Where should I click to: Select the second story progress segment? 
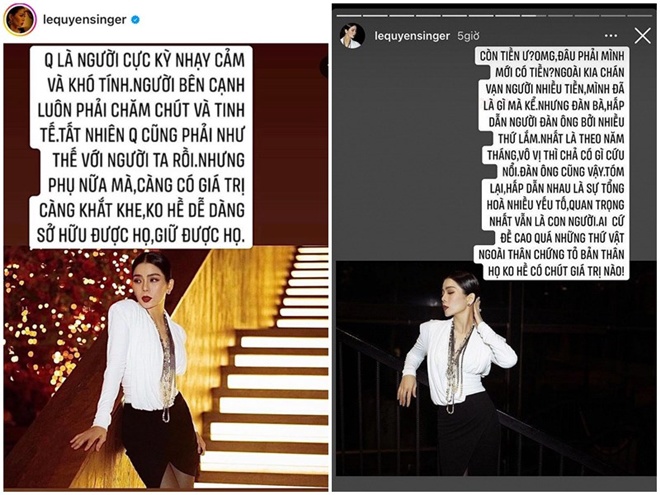click(x=375, y=16)
